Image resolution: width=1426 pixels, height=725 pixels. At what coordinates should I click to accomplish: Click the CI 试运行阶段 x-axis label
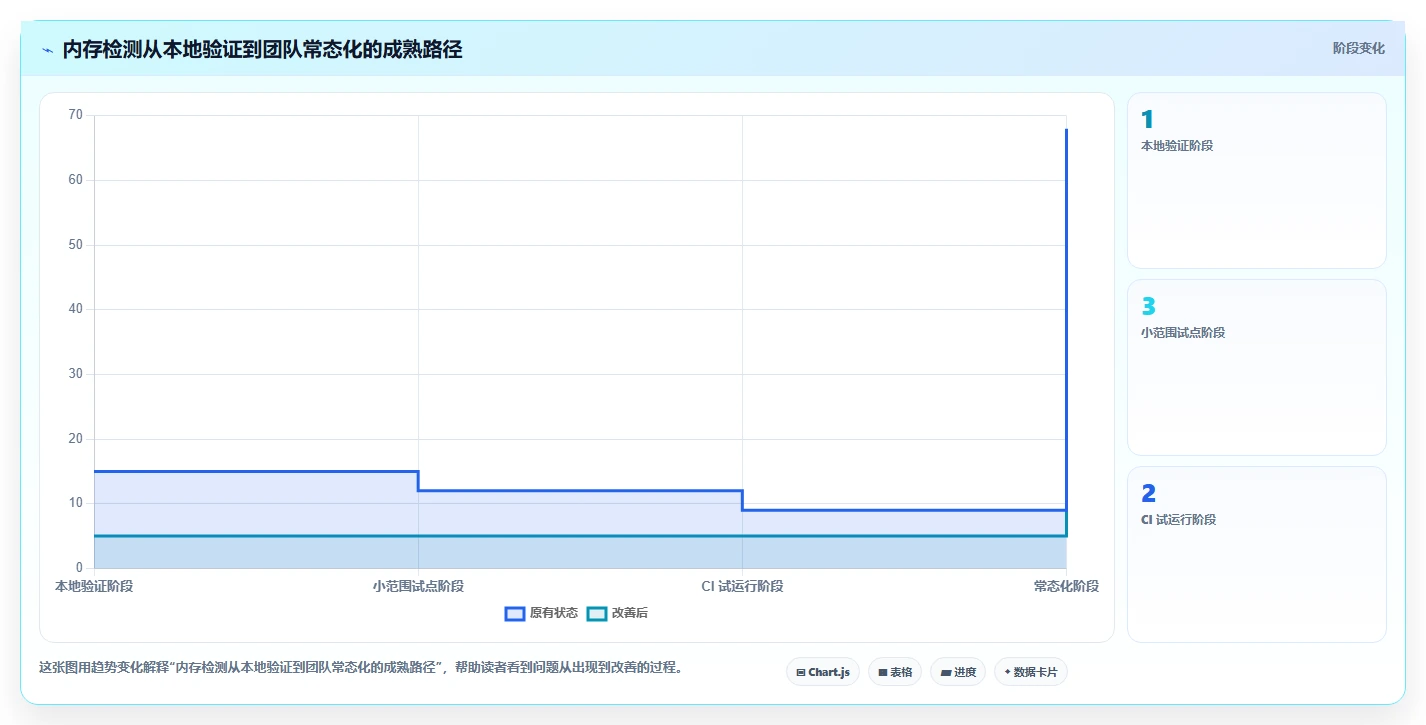742,586
